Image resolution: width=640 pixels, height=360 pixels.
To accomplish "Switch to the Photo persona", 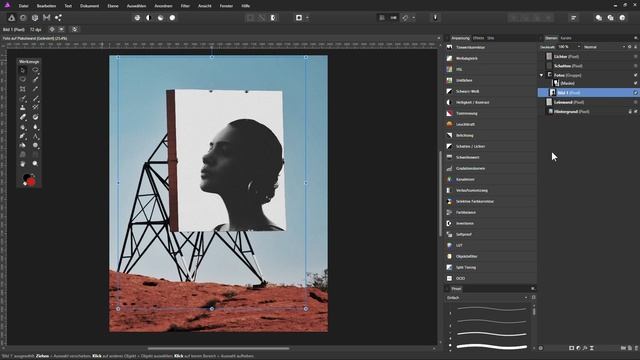I will 11,18.
